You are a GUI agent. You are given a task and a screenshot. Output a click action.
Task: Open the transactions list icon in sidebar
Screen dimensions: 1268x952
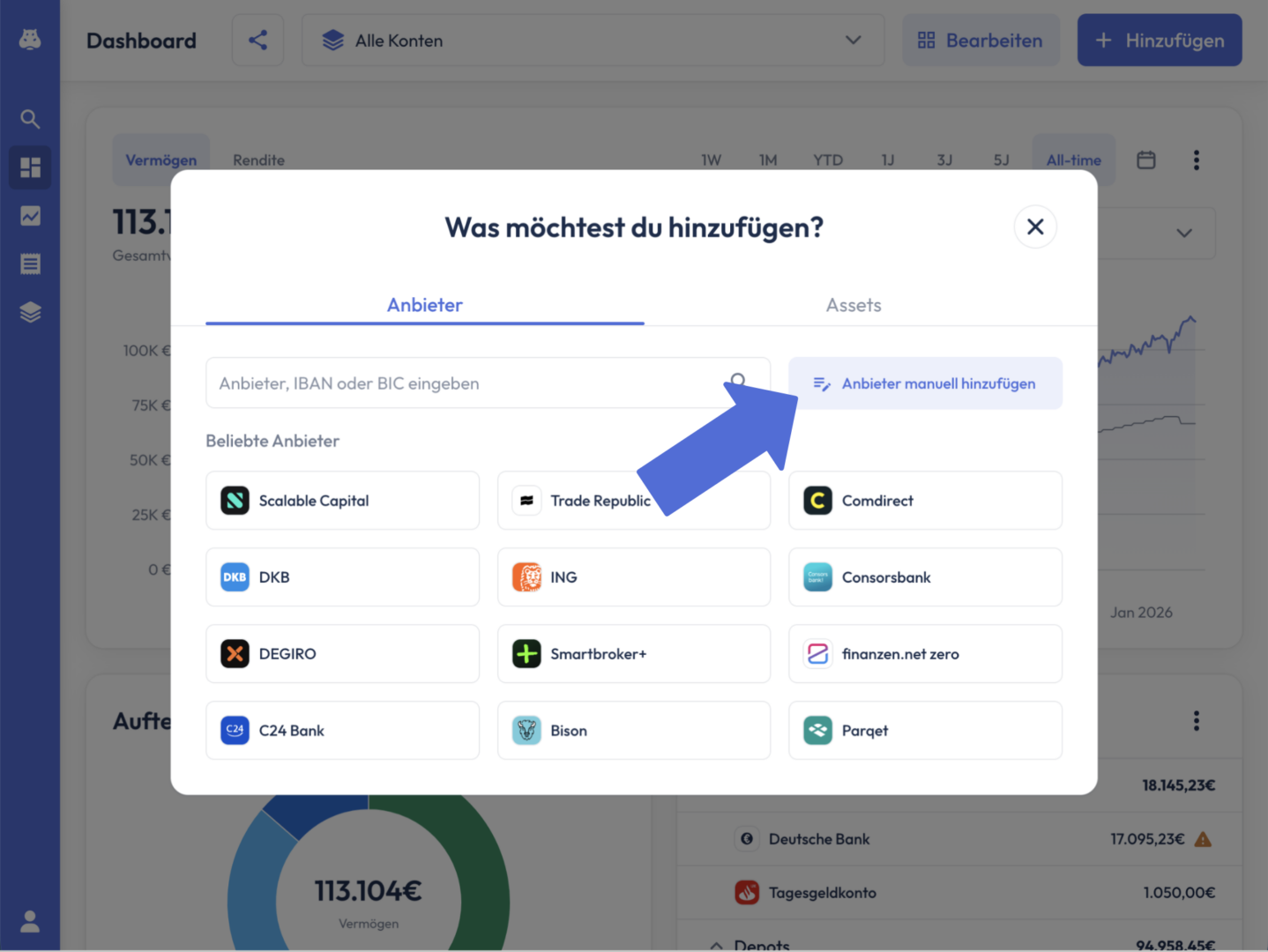(30, 264)
